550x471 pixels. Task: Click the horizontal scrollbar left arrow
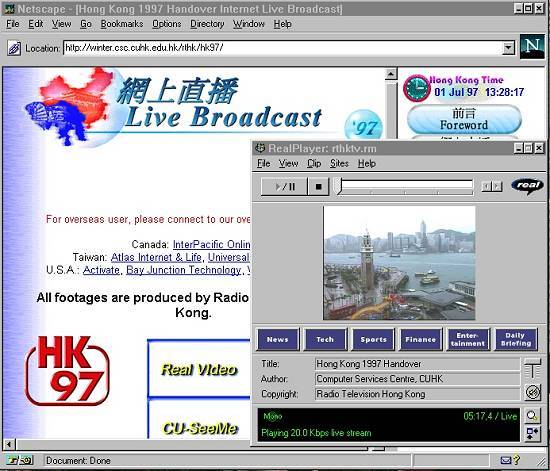click(9, 444)
